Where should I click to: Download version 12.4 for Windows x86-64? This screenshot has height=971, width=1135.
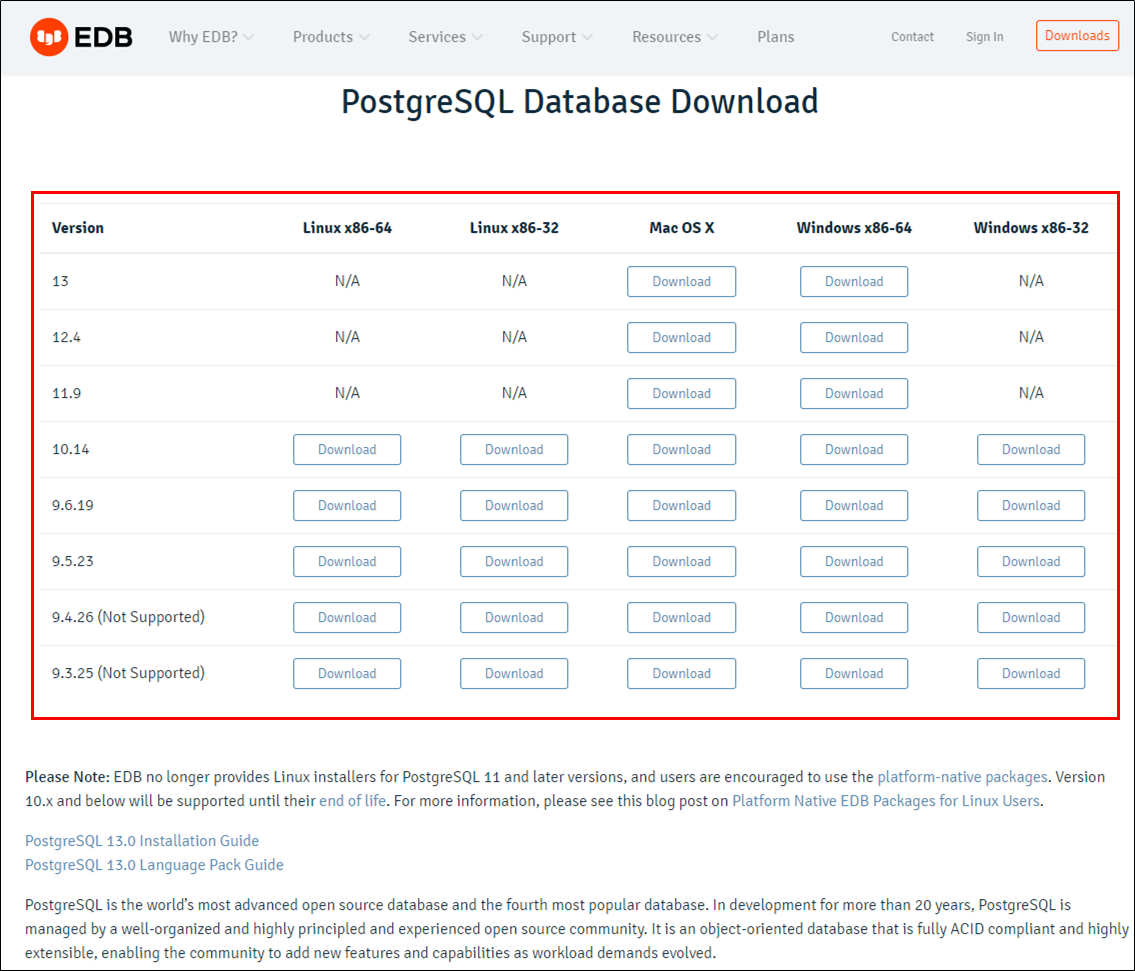coord(854,337)
